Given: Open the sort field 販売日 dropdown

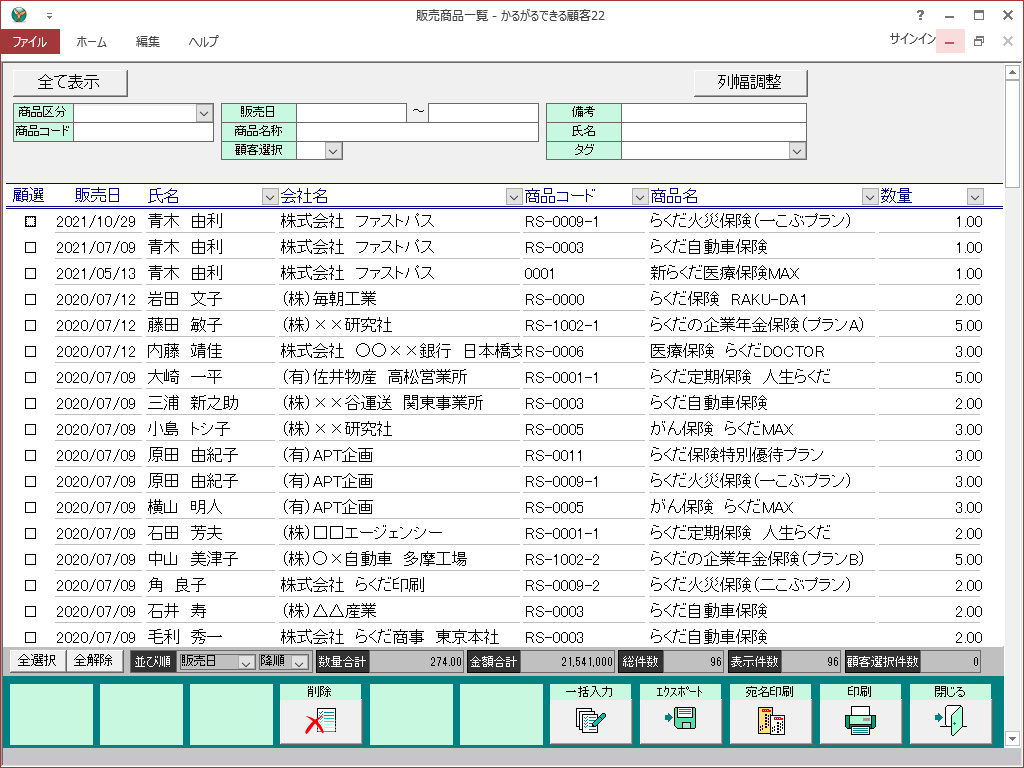Looking at the screenshot, I should 246,662.
